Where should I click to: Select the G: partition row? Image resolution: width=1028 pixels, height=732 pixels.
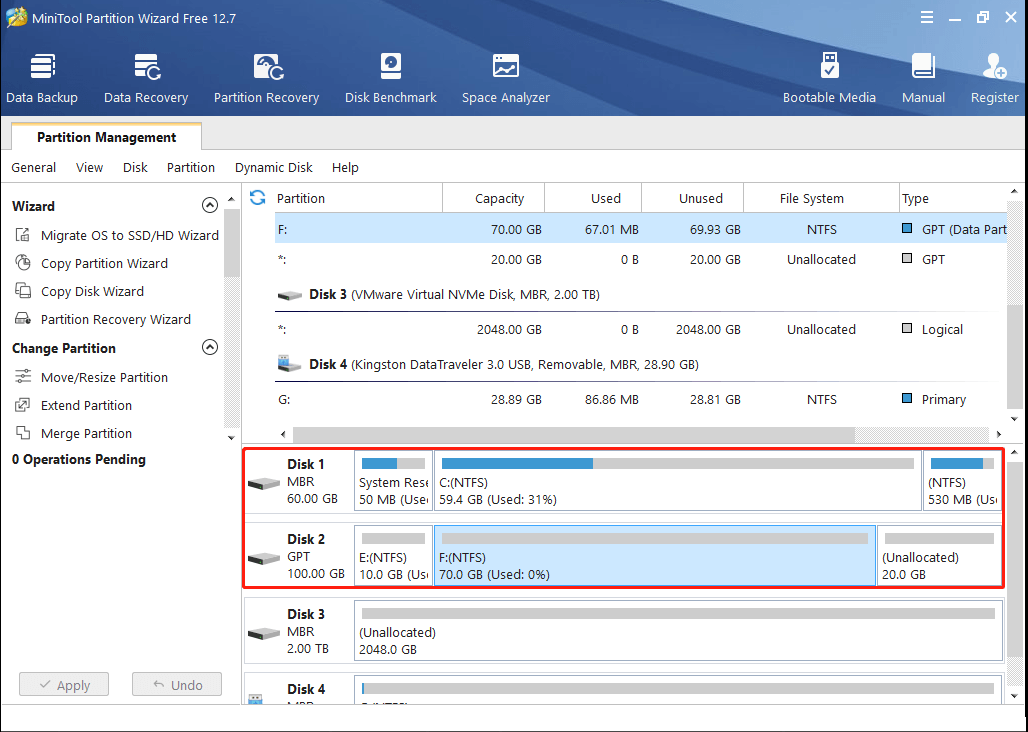tap(641, 399)
